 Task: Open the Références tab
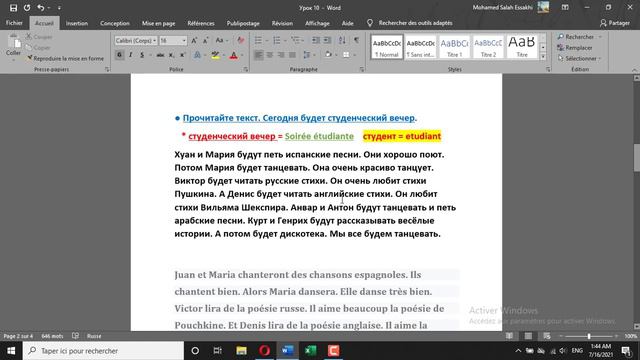(201, 23)
